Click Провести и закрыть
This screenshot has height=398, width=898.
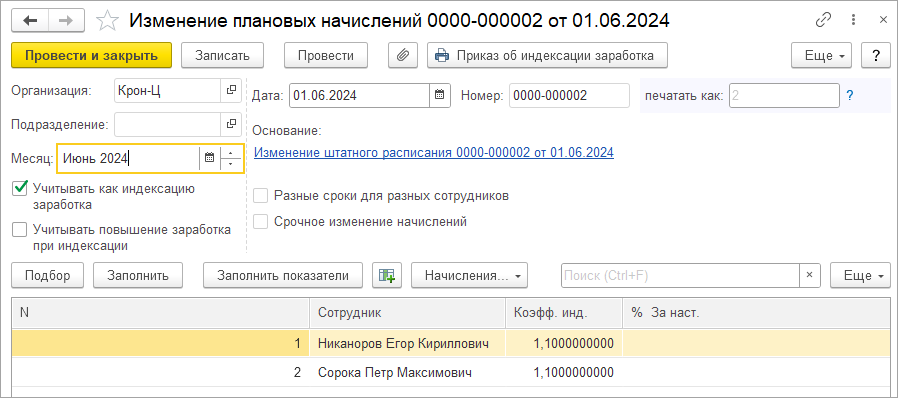pyautogui.click(x=92, y=56)
